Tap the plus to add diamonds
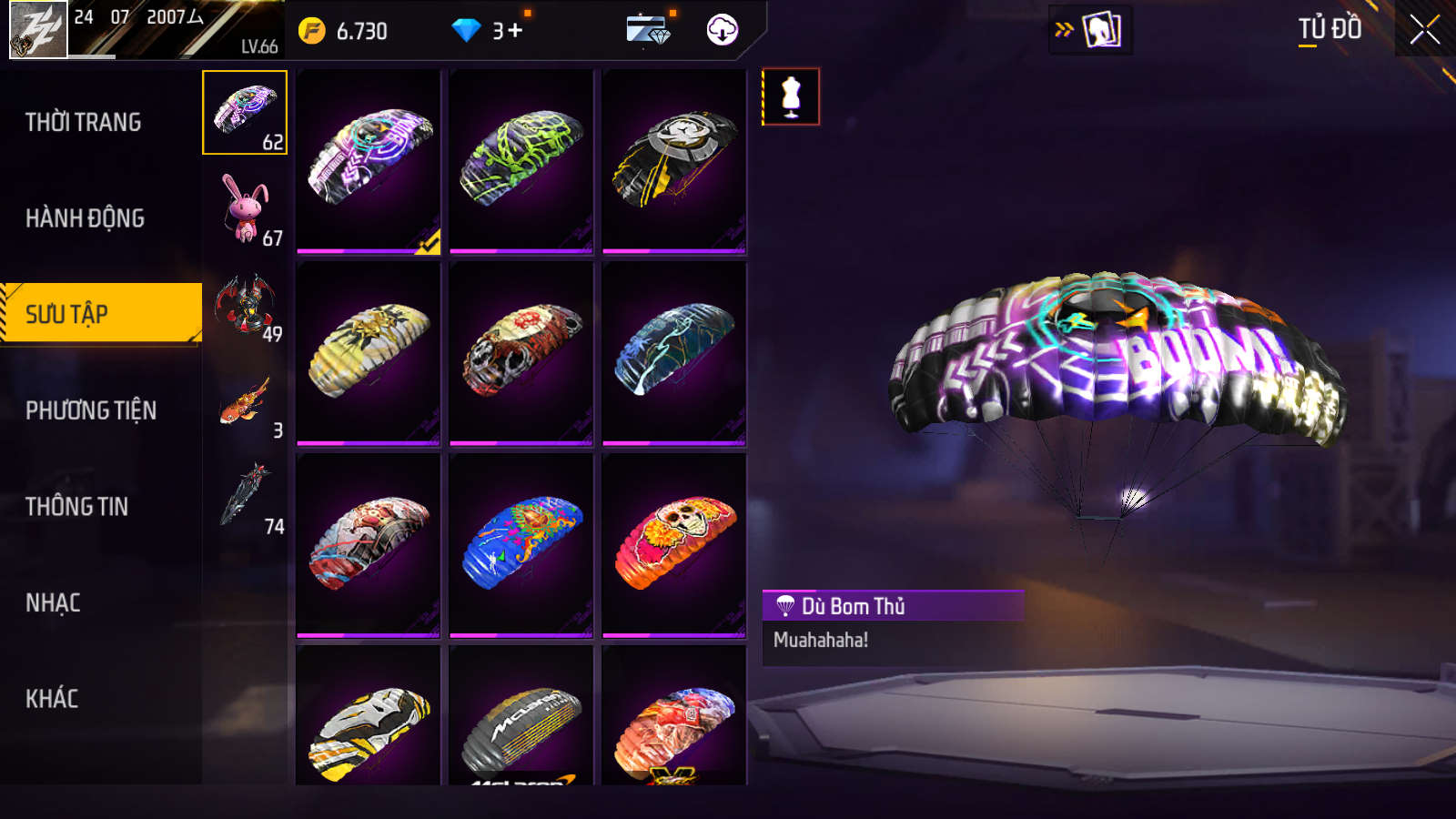This screenshot has width=1456, height=819. coord(515,30)
